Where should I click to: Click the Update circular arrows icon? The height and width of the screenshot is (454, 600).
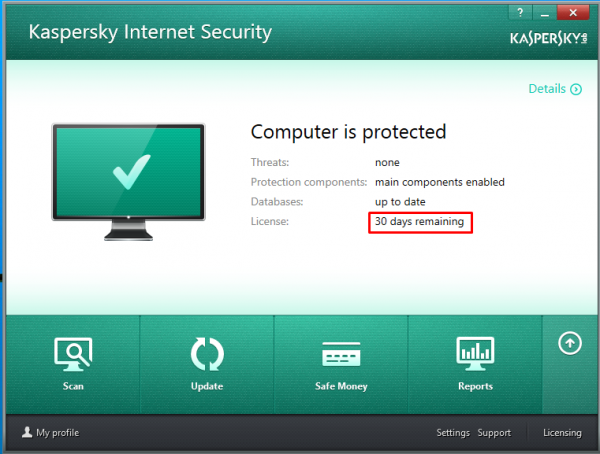[207, 354]
